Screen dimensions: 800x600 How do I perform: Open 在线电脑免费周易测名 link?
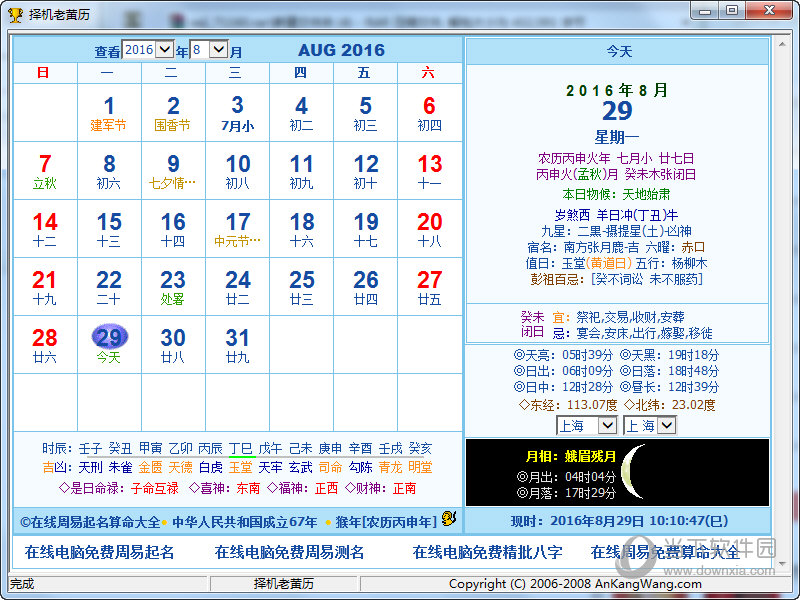click(289, 552)
